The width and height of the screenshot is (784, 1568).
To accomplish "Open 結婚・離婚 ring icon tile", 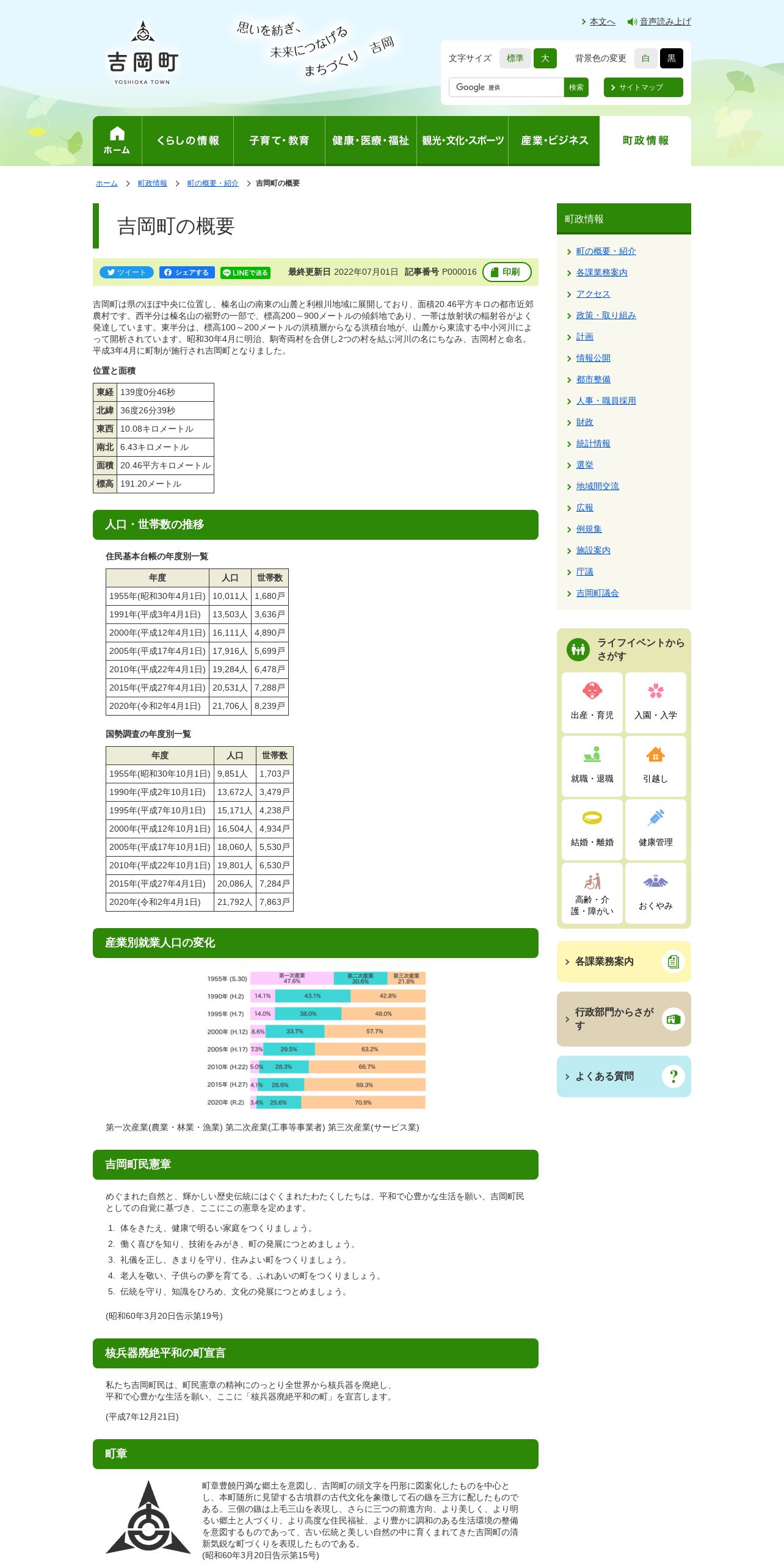I will [x=592, y=830].
